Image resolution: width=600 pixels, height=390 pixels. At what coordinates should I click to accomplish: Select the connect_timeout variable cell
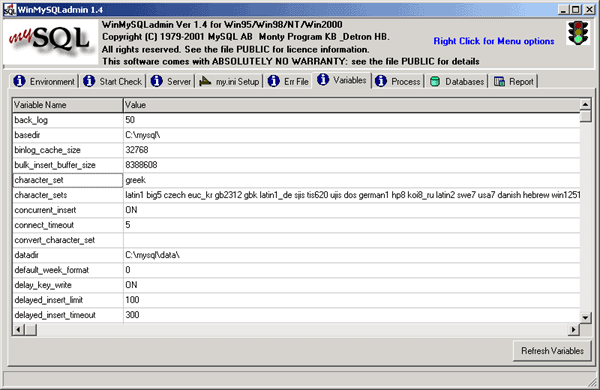[68, 225]
